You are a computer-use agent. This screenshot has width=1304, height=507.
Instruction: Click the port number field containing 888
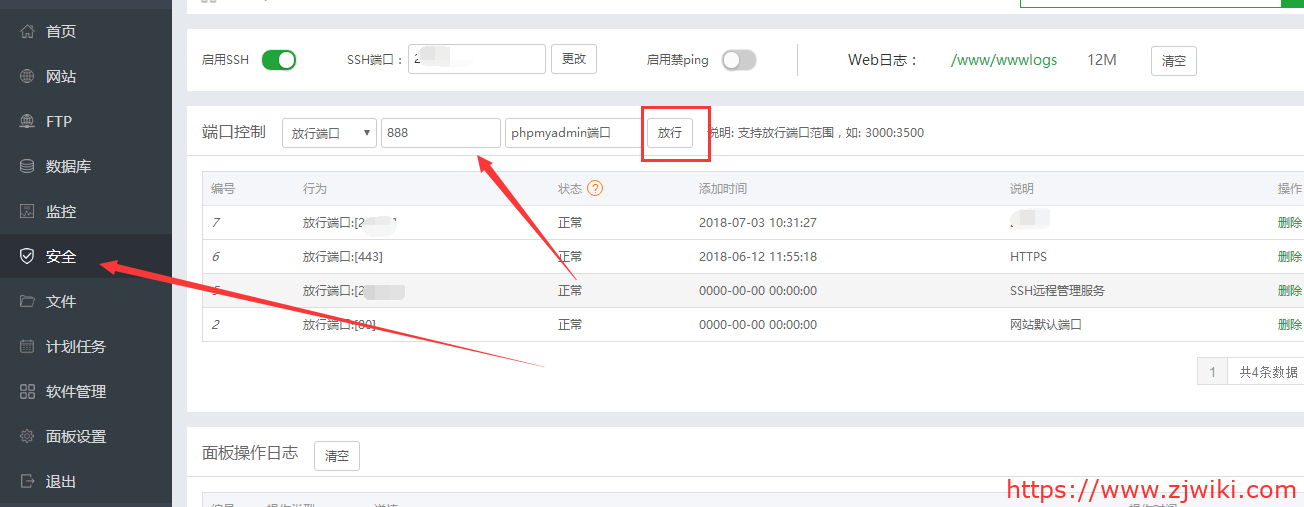440,133
